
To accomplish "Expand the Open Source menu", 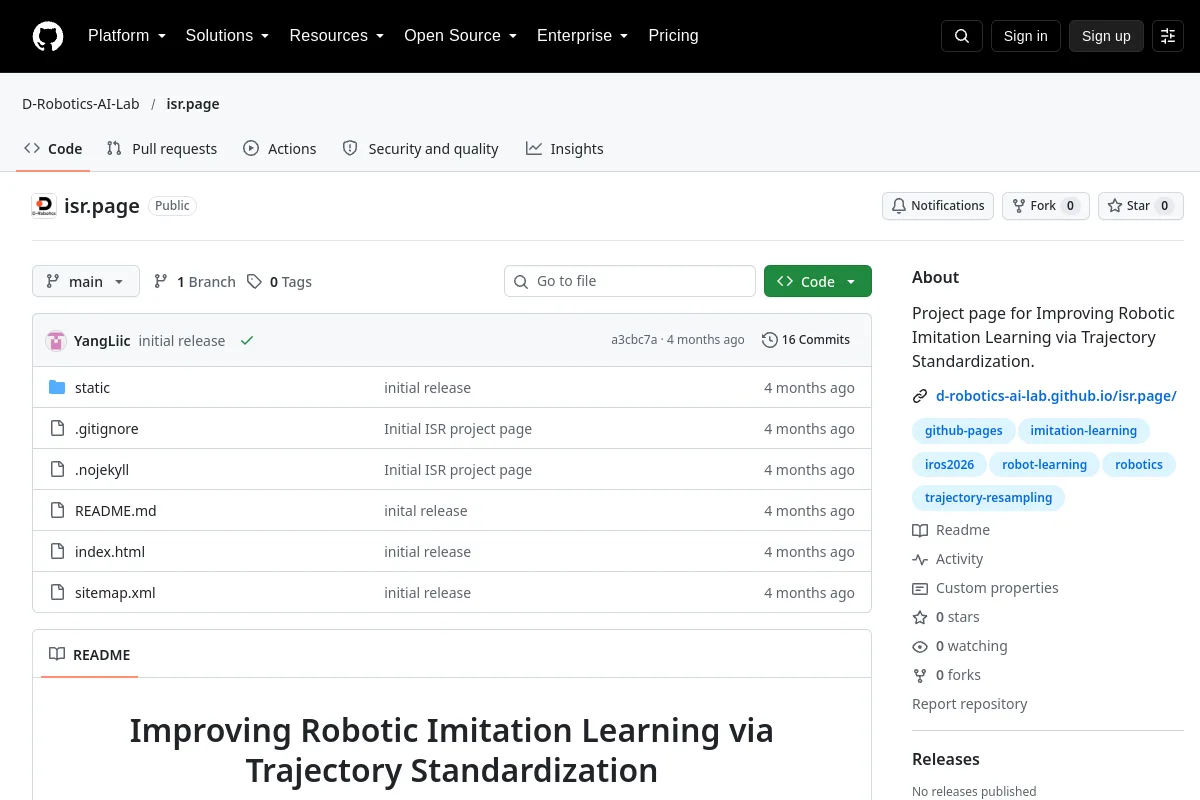I will point(461,36).
